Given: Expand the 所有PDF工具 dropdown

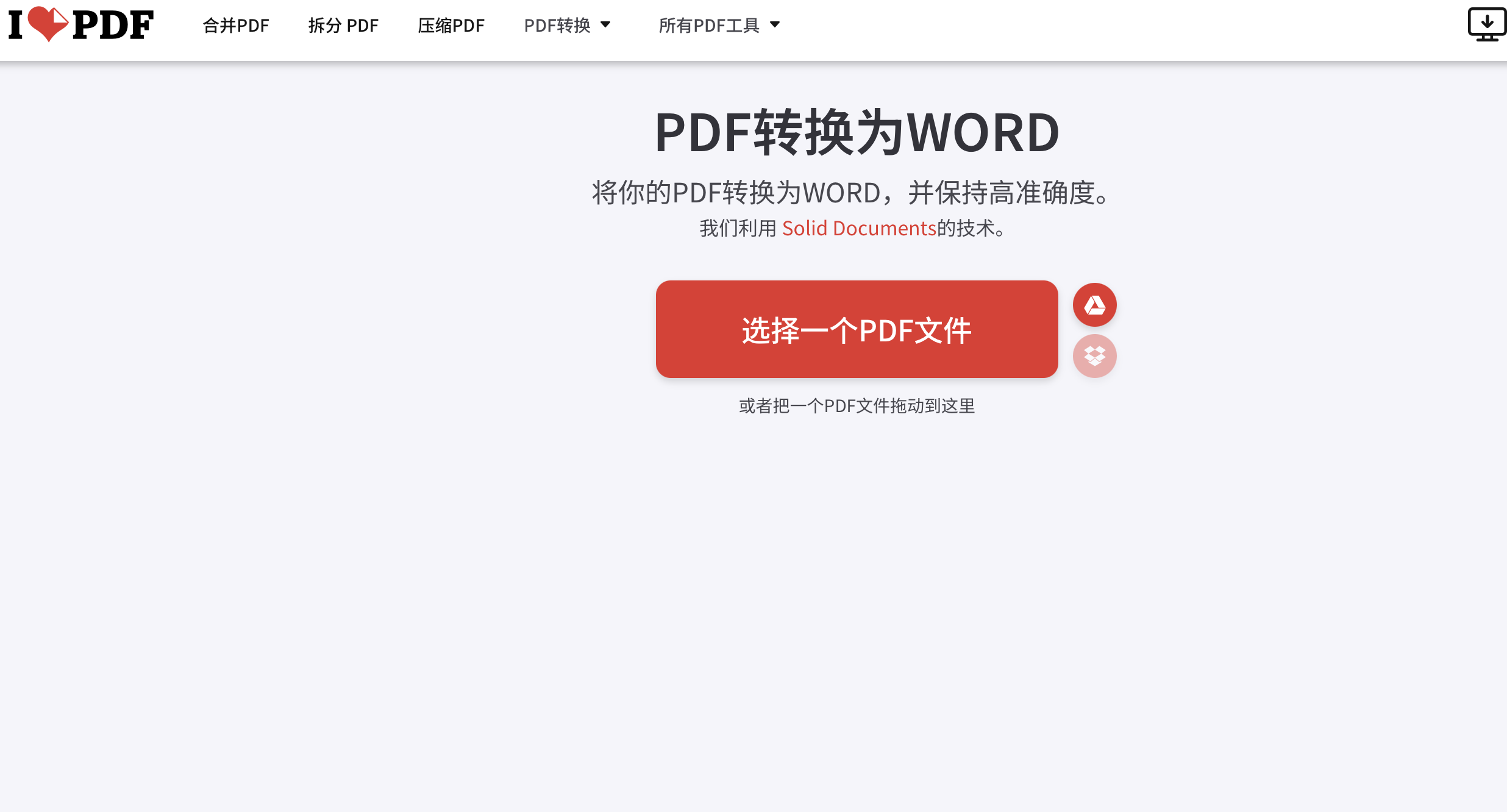Looking at the screenshot, I should pyautogui.click(x=709, y=26).
